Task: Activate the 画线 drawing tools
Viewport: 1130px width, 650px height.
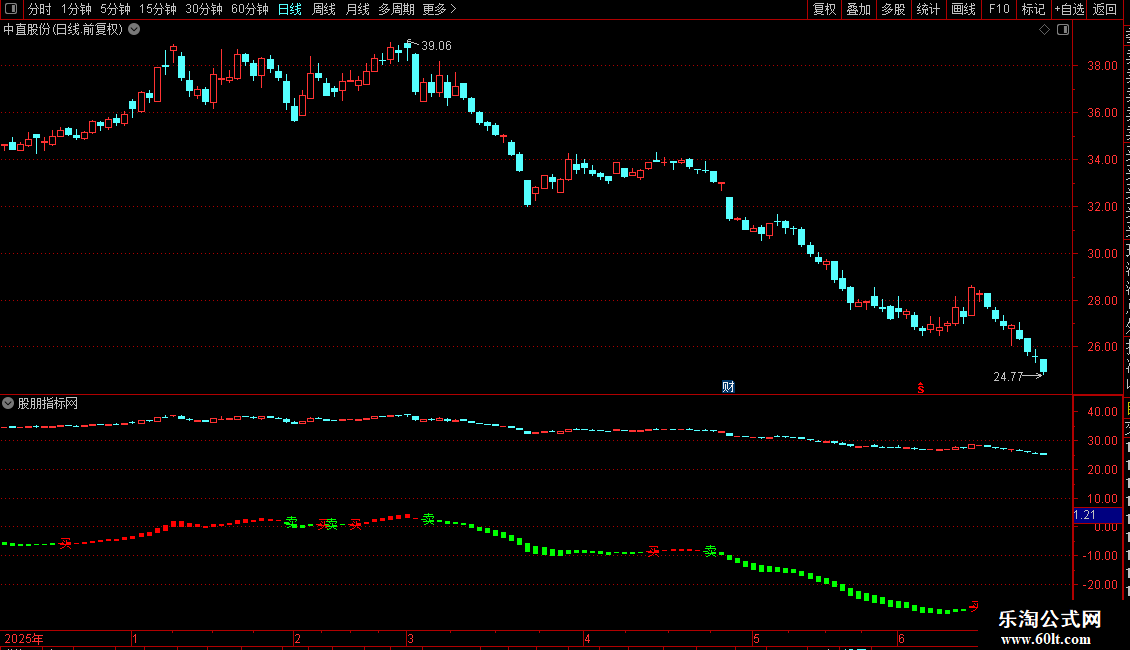Action: (x=963, y=9)
